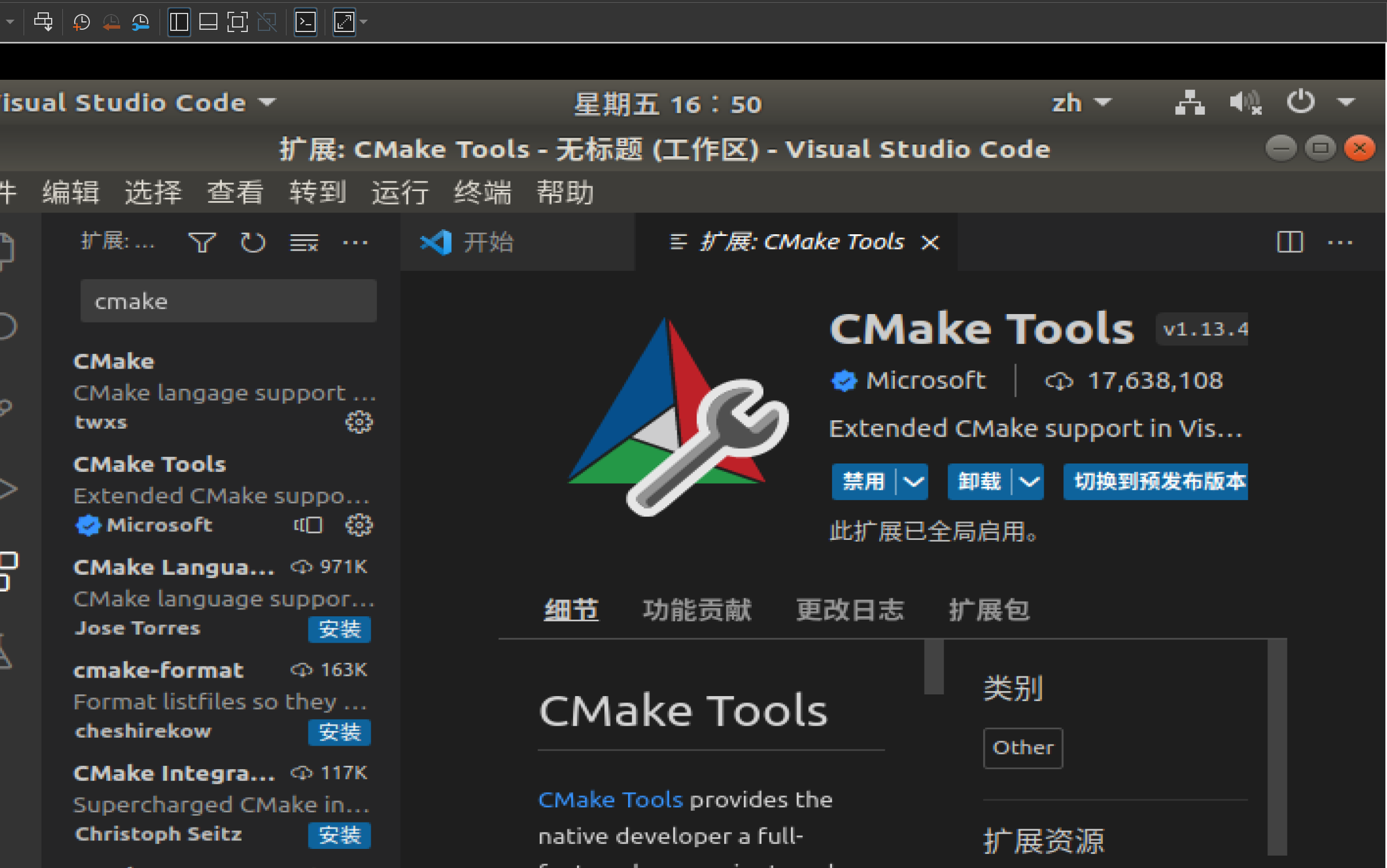Open the stretch display dropdown arrow

pyautogui.click(x=363, y=22)
